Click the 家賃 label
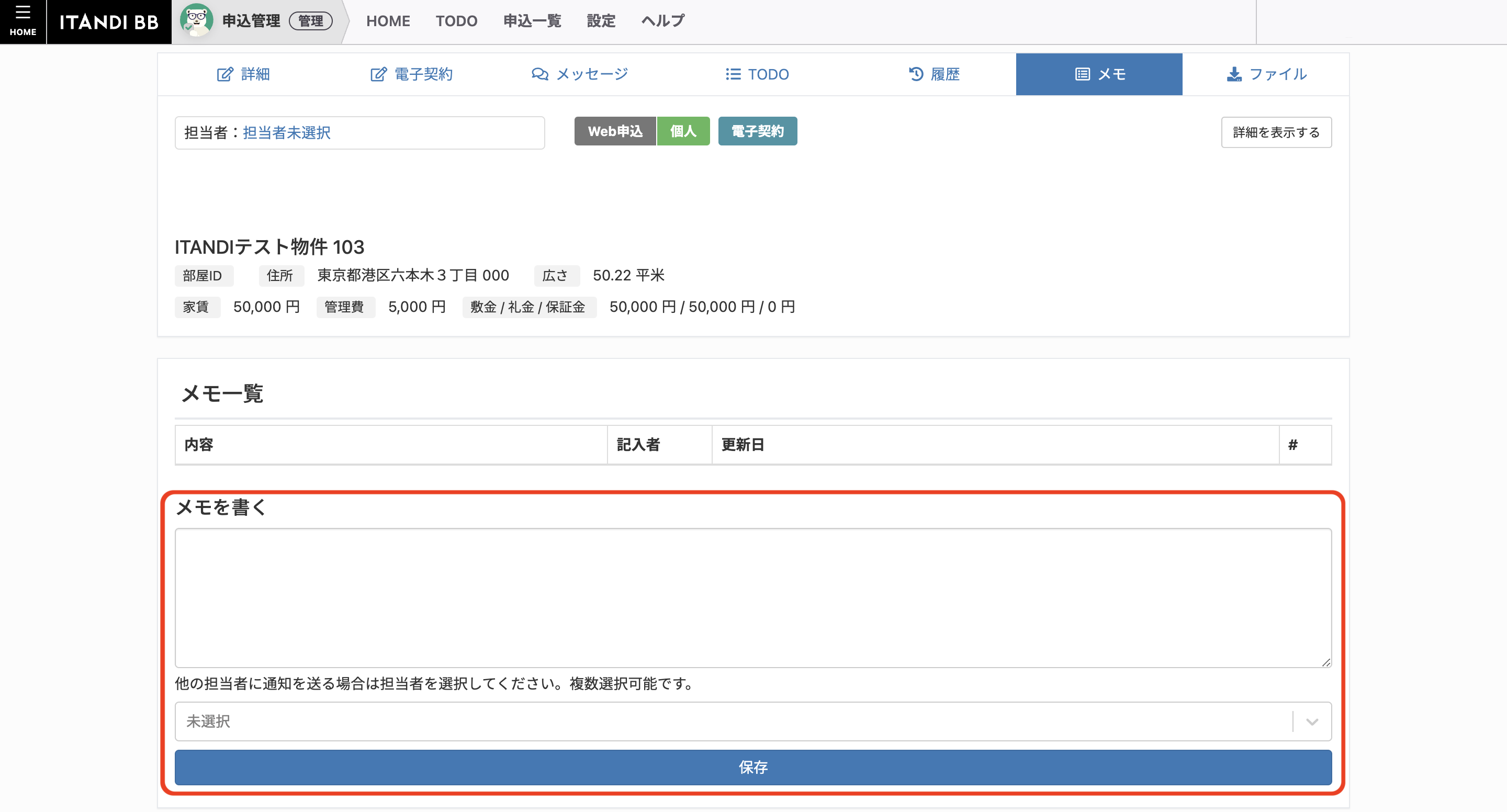This screenshot has height=812, width=1507. [197, 307]
